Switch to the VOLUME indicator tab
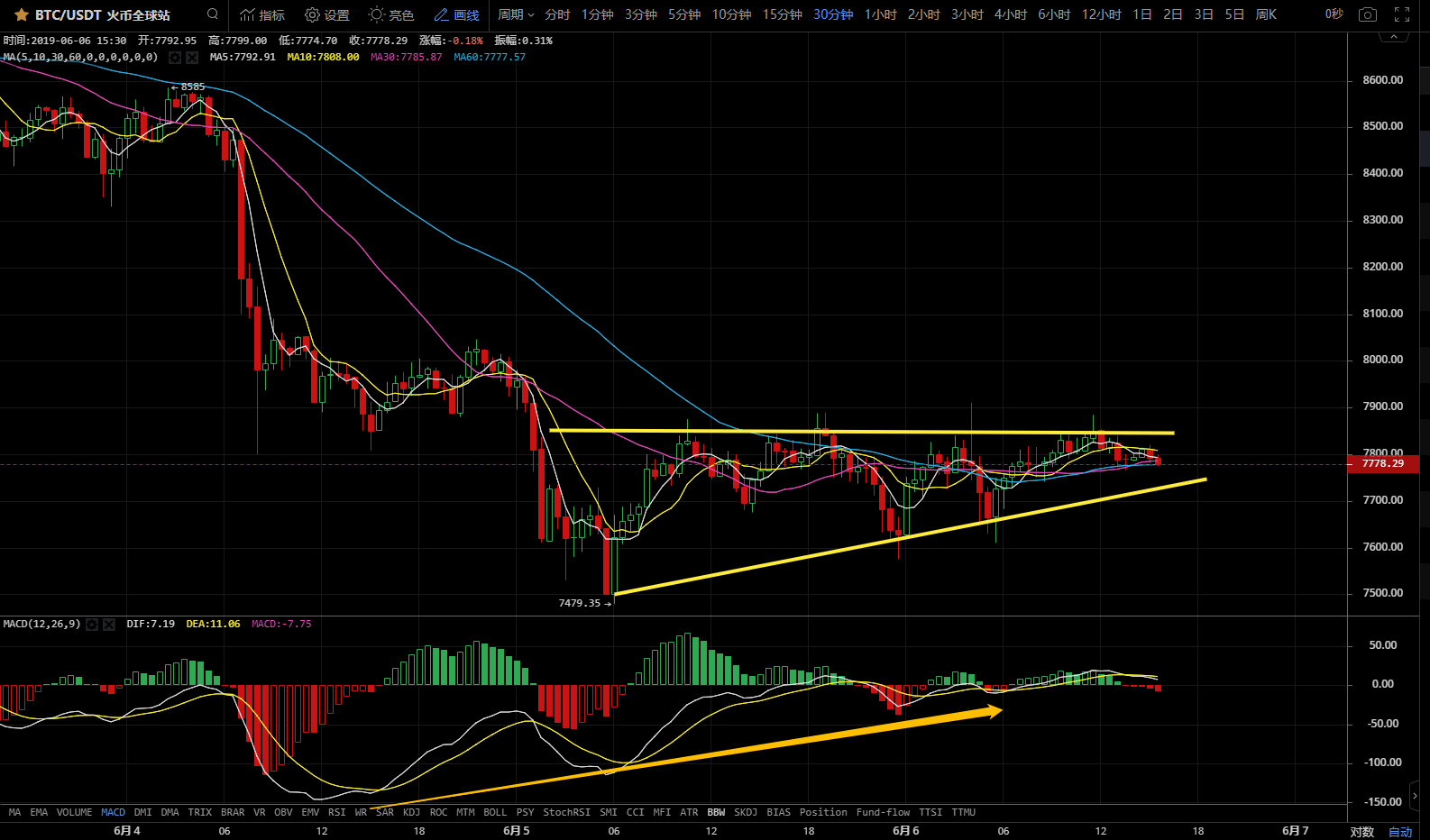1430x840 pixels. [x=74, y=812]
